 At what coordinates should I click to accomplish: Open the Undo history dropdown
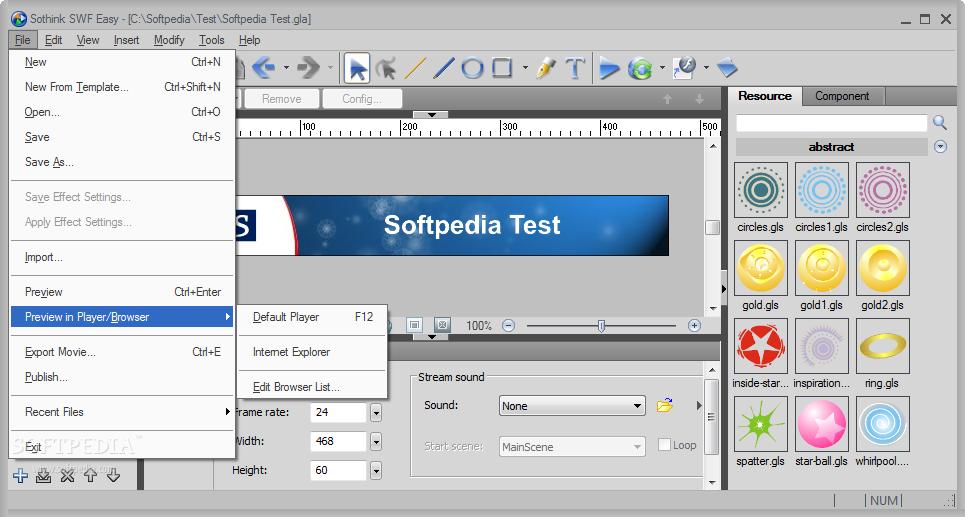coord(286,68)
